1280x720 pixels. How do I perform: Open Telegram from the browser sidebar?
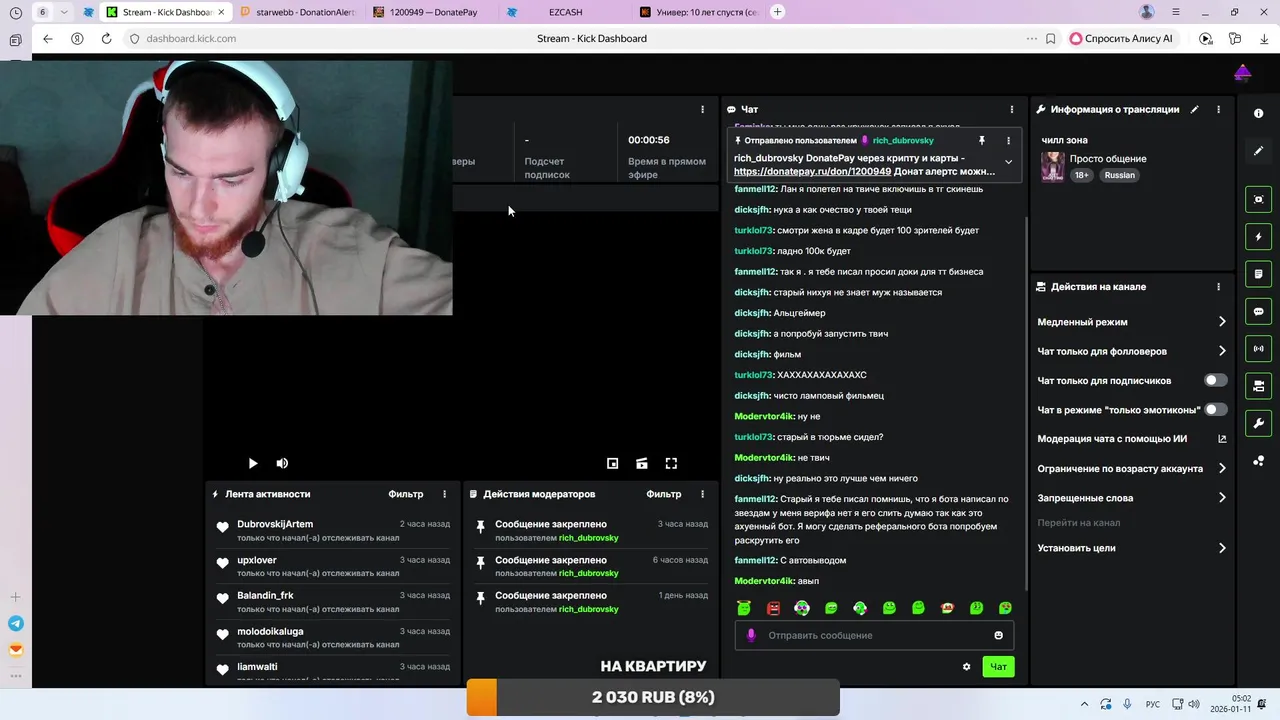[15, 623]
